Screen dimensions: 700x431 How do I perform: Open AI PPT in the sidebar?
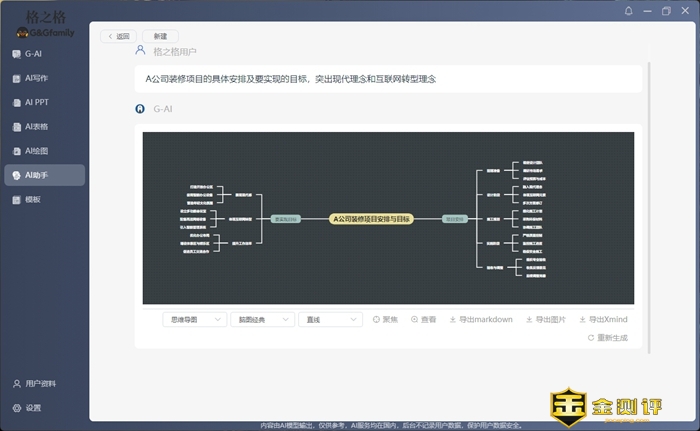[x=36, y=102]
